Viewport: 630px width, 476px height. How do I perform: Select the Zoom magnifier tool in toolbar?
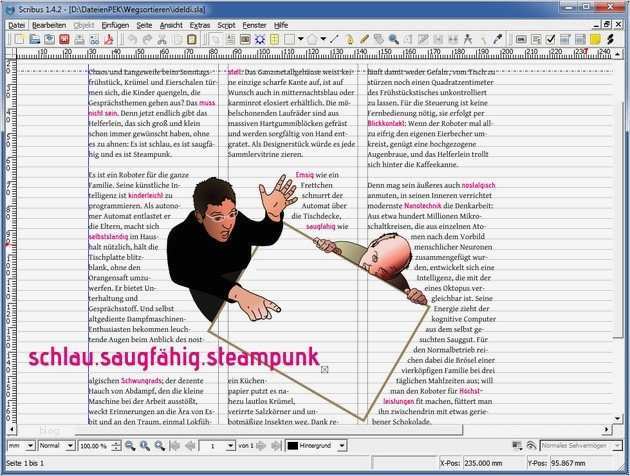tap(393, 39)
